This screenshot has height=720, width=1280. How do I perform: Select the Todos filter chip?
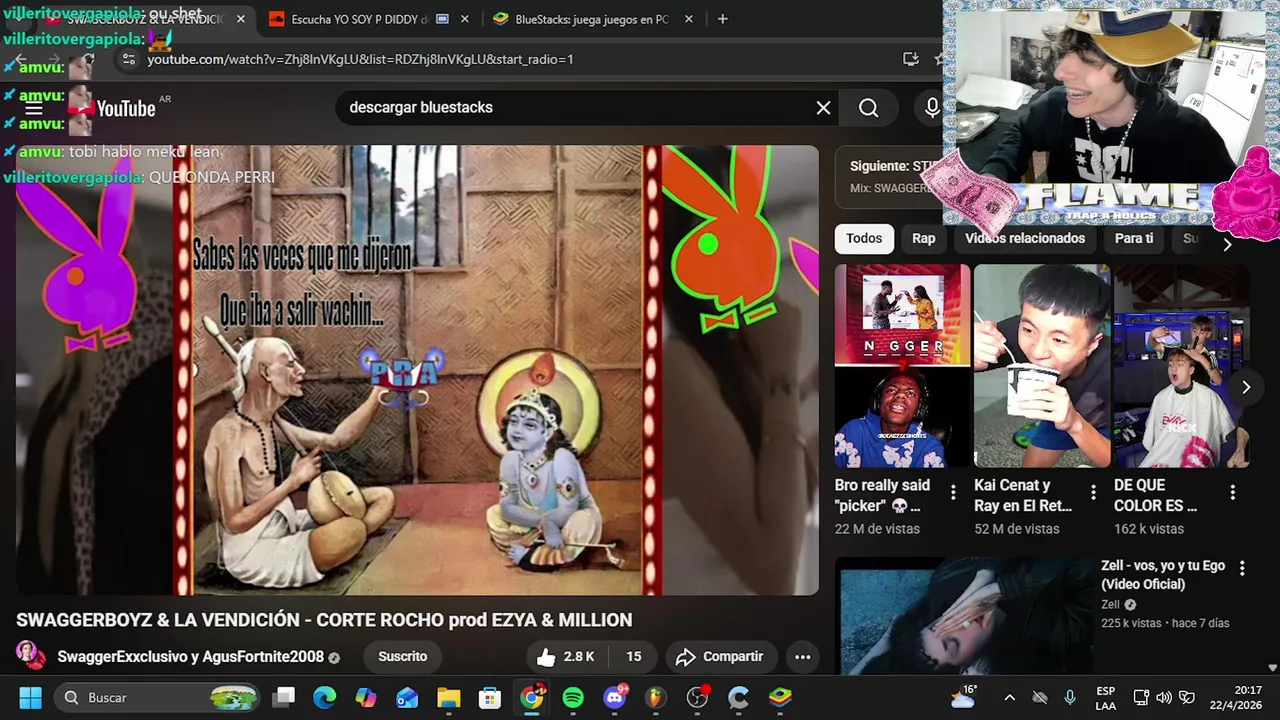[864, 238]
